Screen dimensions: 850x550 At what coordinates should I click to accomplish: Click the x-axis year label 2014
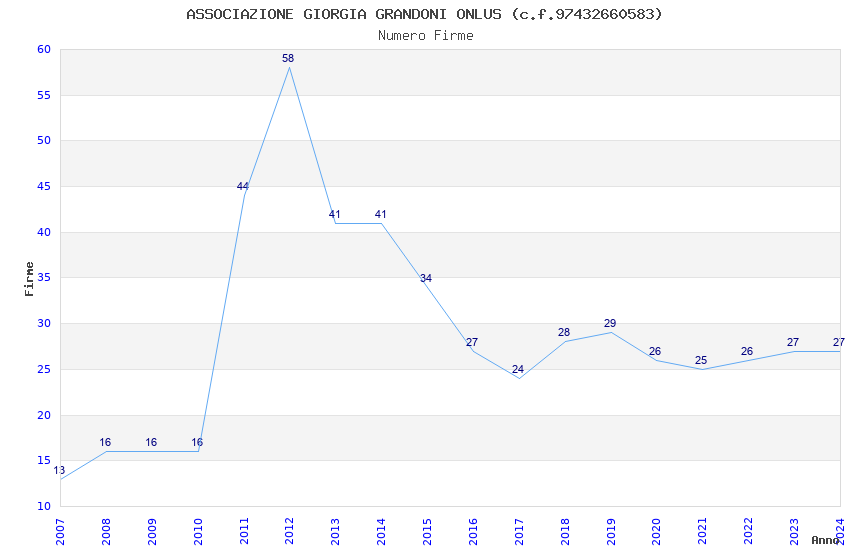pyautogui.click(x=381, y=531)
